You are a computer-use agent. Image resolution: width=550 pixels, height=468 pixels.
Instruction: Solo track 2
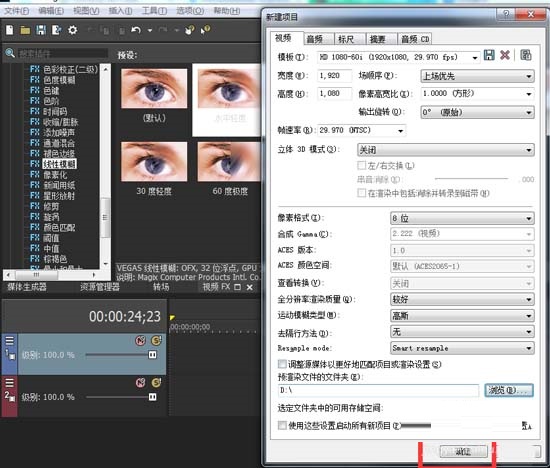(156, 383)
